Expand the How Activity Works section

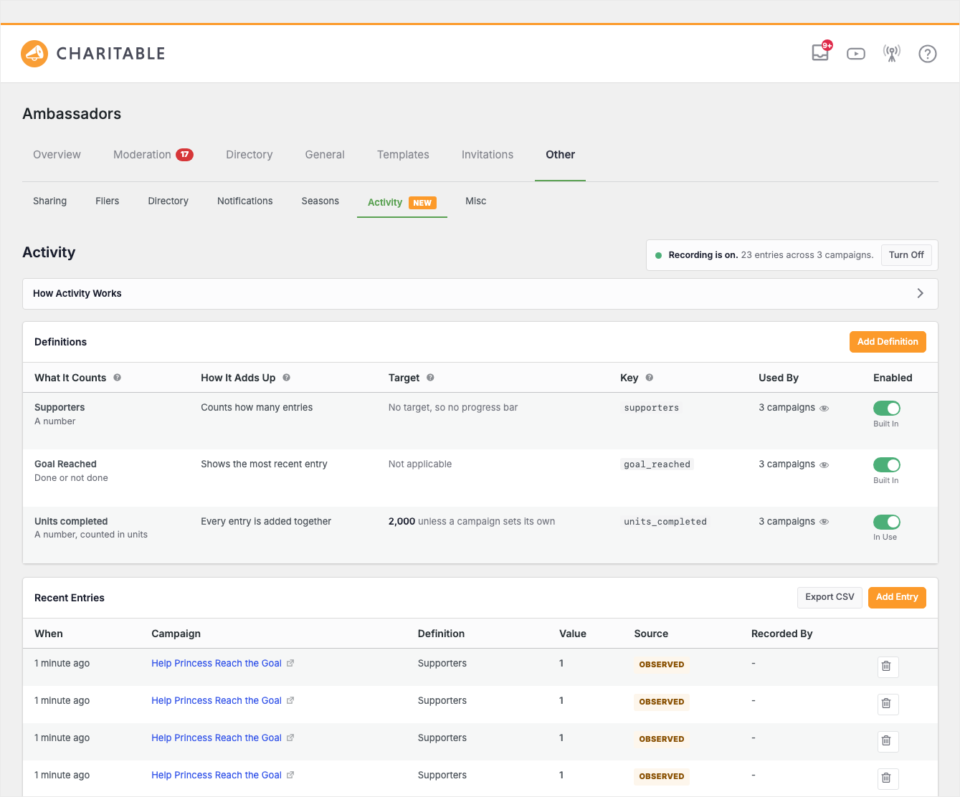(x=479, y=294)
